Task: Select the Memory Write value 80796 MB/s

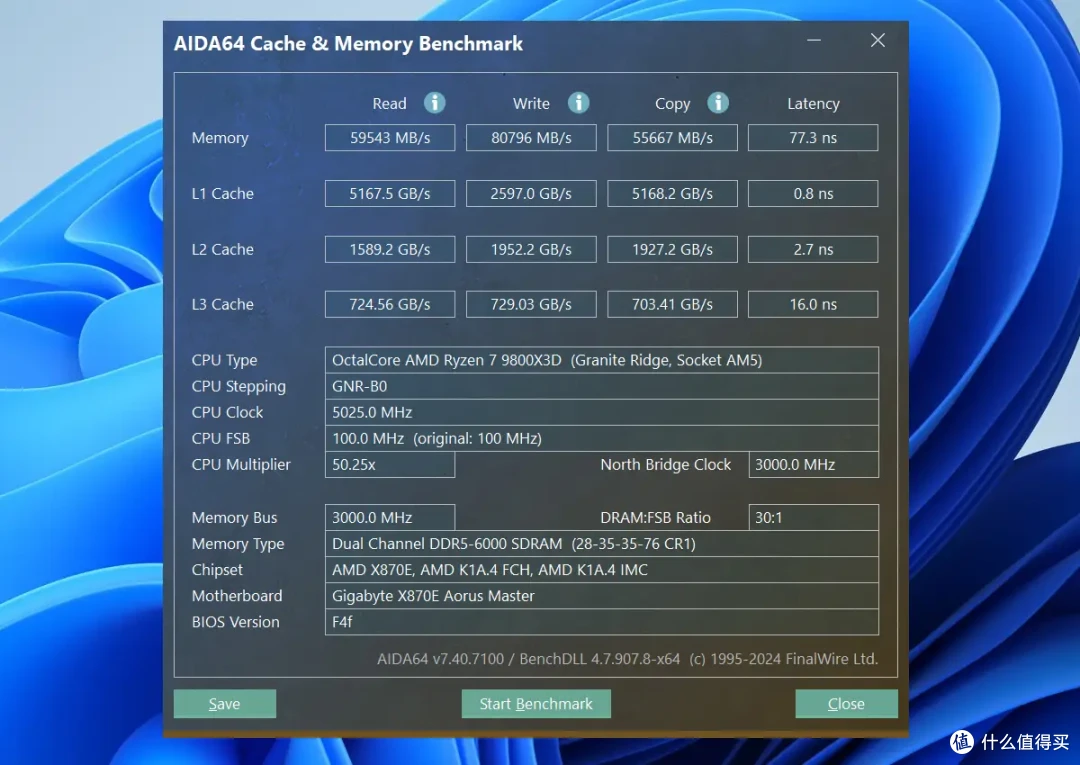Action: coord(531,138)
